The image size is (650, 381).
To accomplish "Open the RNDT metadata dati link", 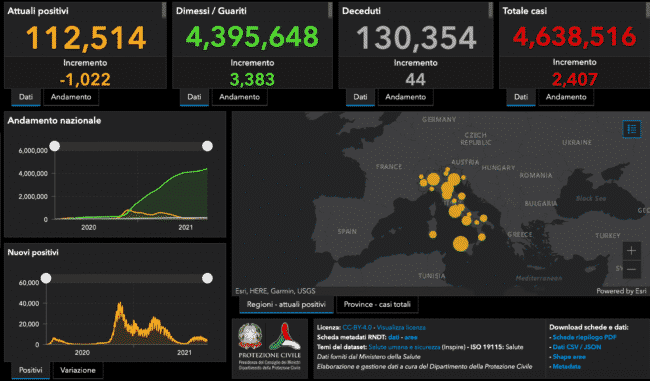I will (394, 337).
